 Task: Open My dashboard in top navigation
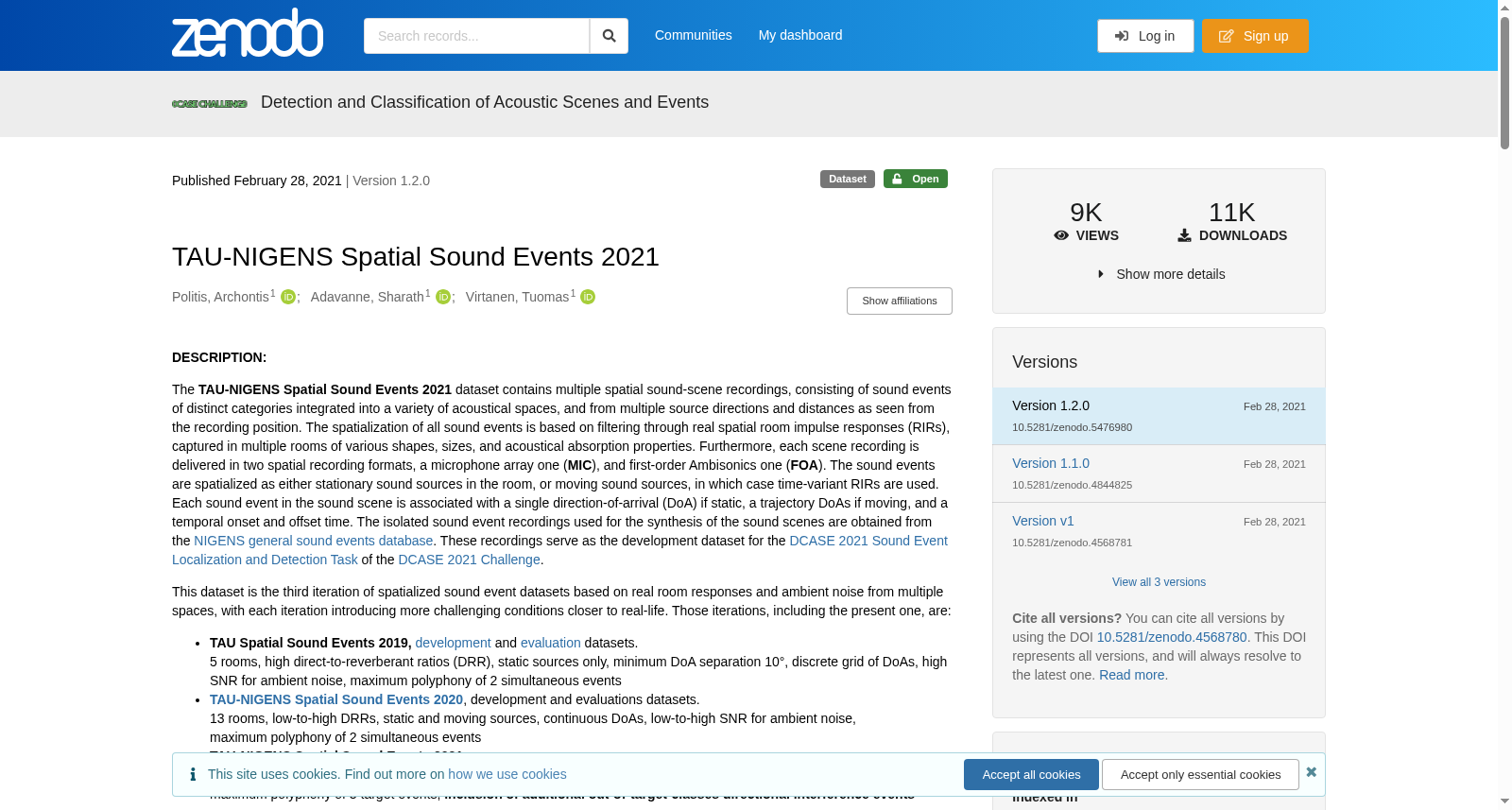tap(800, 35)
